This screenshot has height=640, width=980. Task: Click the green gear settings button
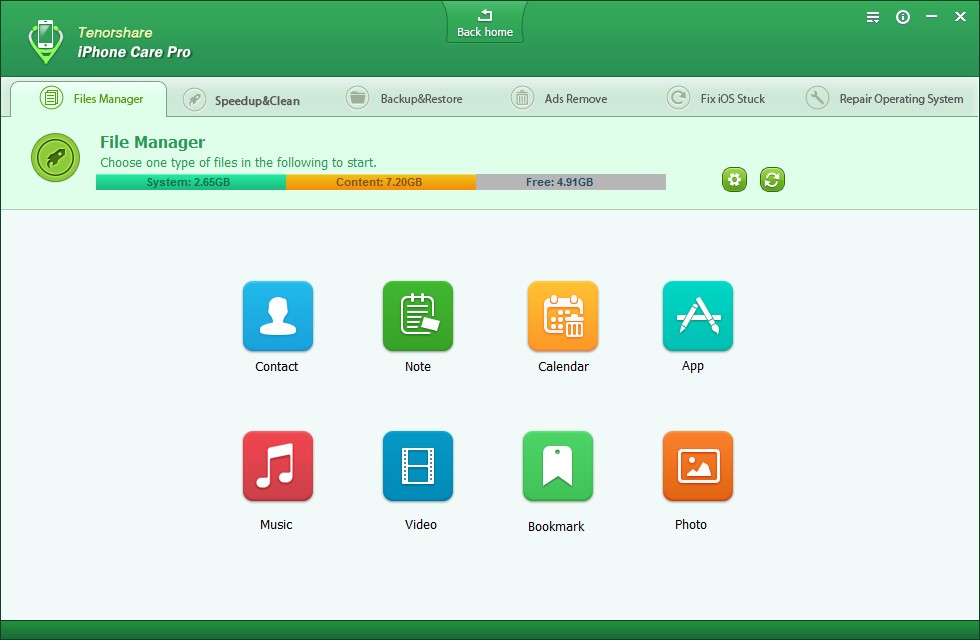[734, 180]
